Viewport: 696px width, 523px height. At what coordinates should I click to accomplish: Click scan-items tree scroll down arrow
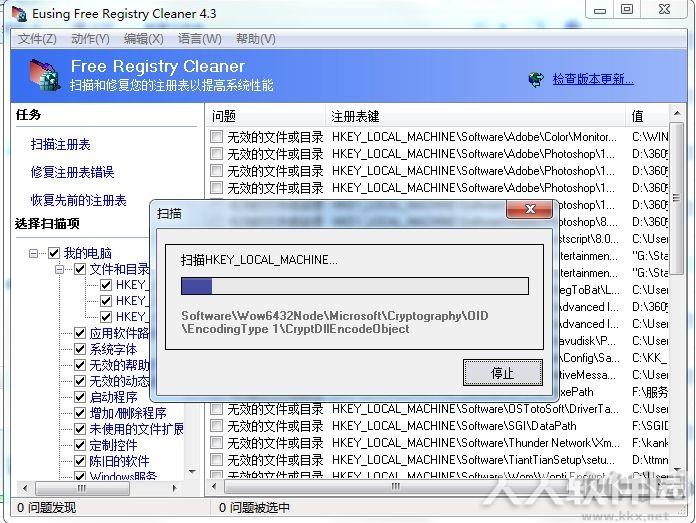pyautogui.click(x=192, y=471)
